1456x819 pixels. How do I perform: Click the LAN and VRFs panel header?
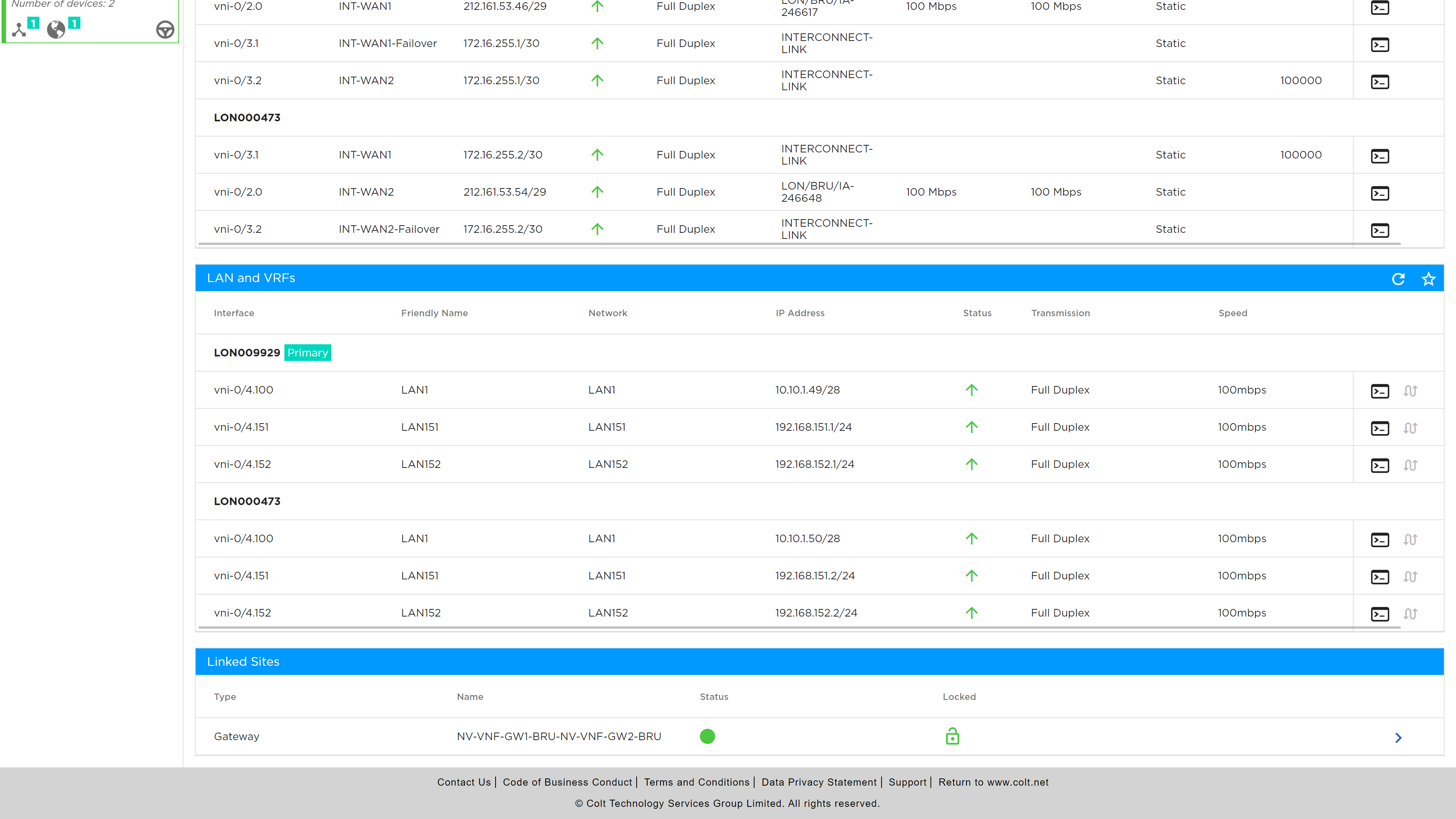[x=819, y=278]
